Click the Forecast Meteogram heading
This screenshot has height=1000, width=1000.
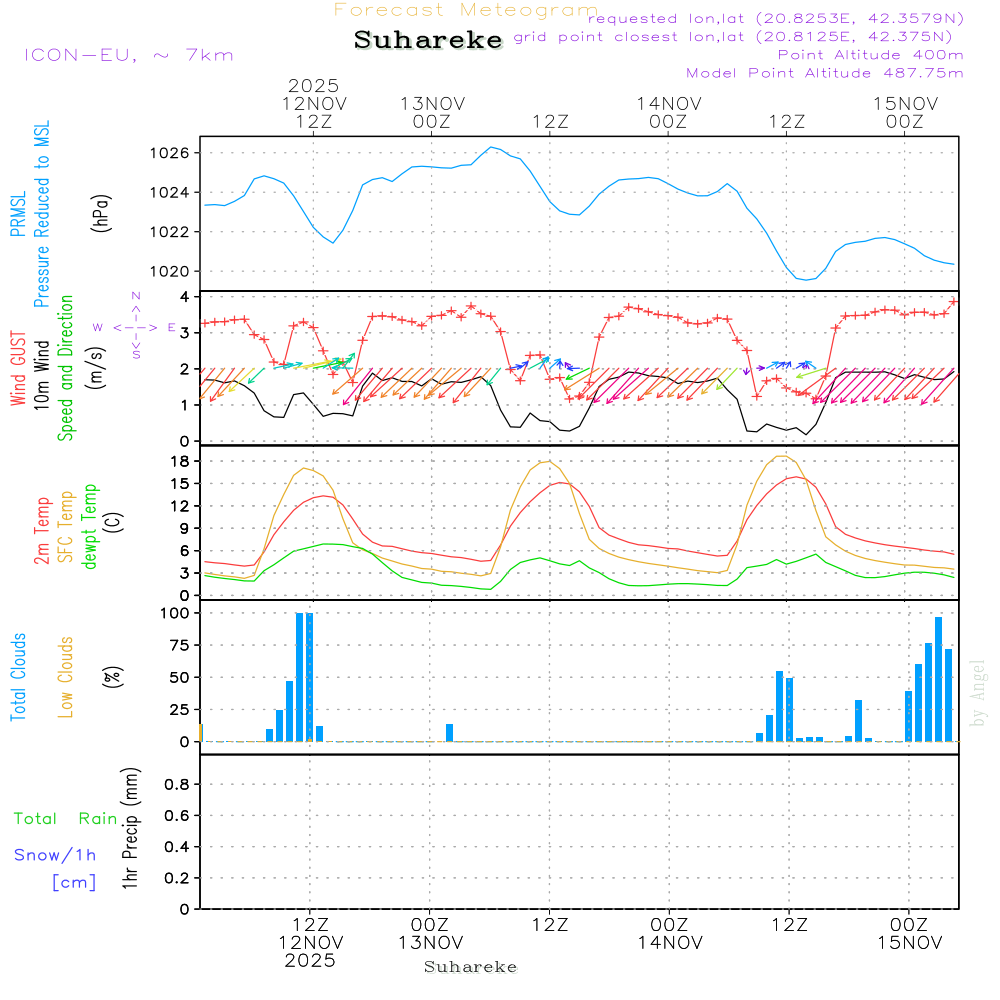pos(466,10)
